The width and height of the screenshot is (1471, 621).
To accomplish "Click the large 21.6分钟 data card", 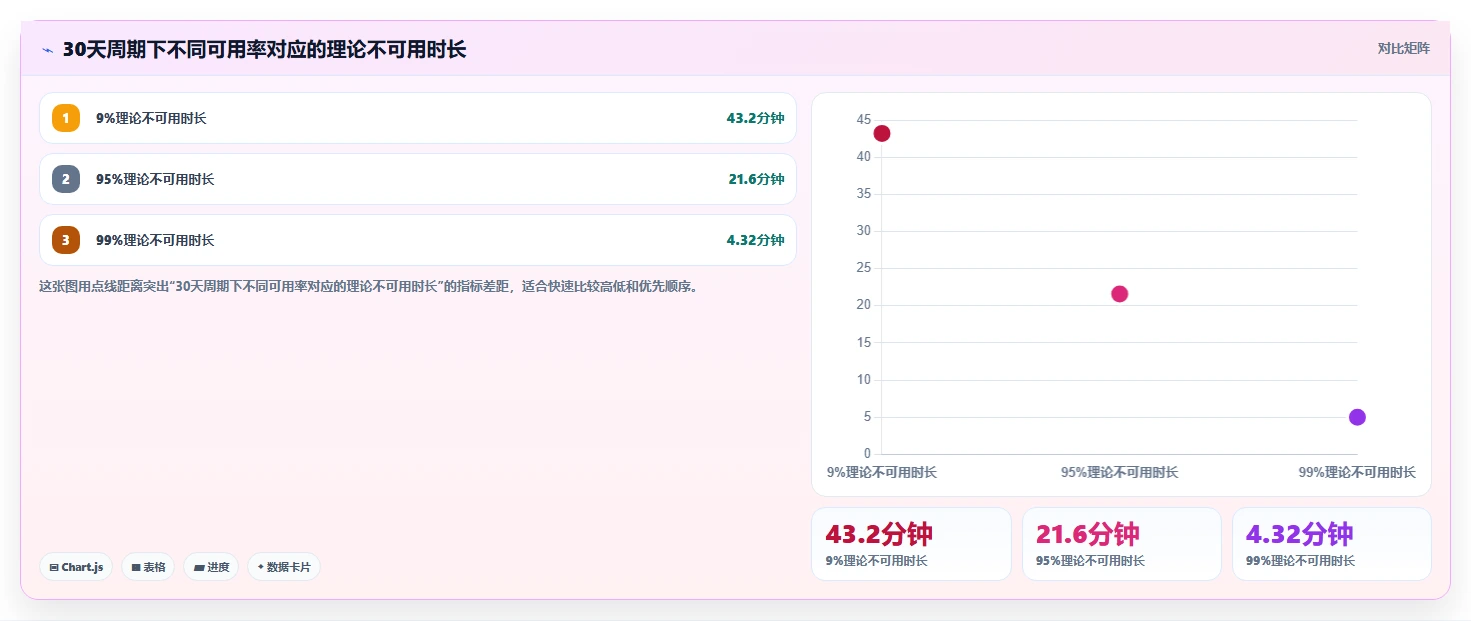I will [1121, 544].
